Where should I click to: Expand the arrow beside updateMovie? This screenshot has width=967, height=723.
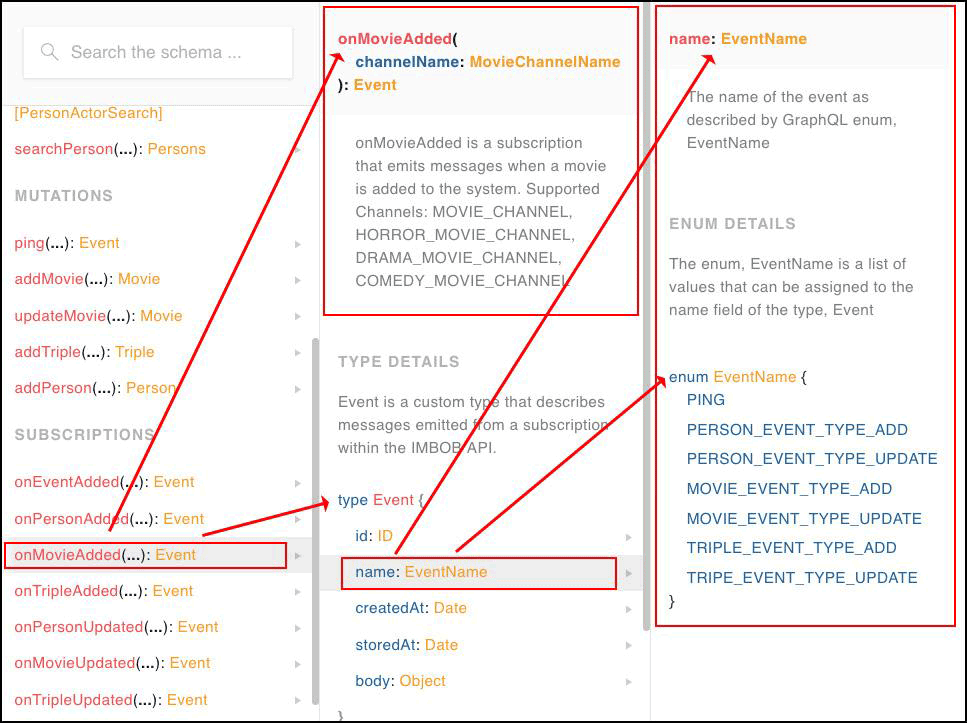(298, 316)
